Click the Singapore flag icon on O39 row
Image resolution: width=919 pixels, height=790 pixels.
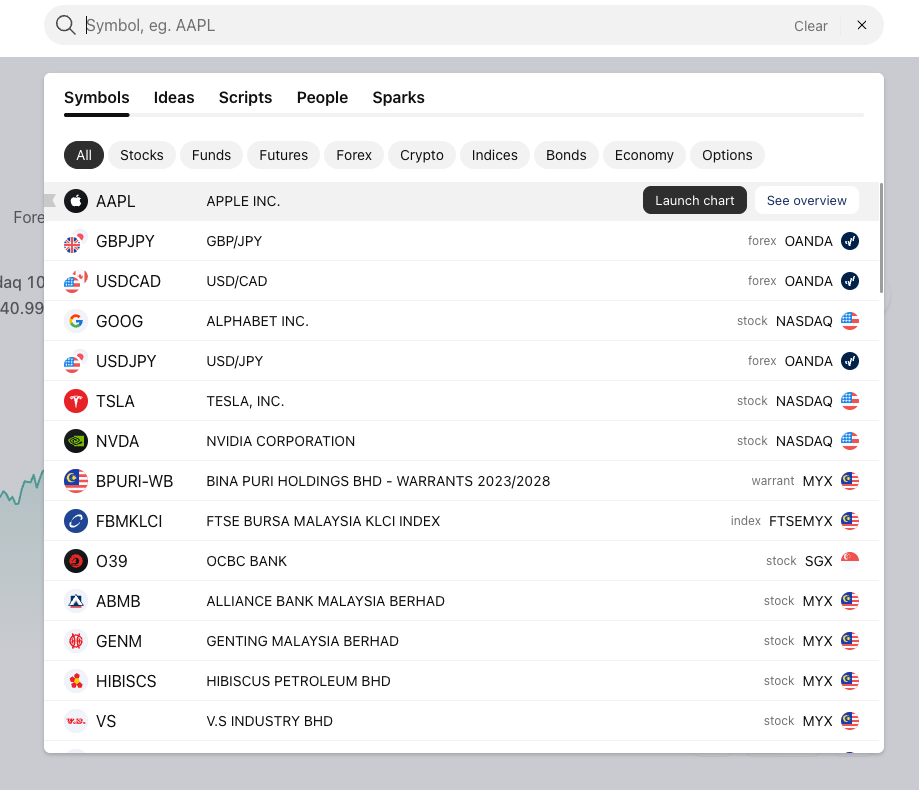pos(850,561)
